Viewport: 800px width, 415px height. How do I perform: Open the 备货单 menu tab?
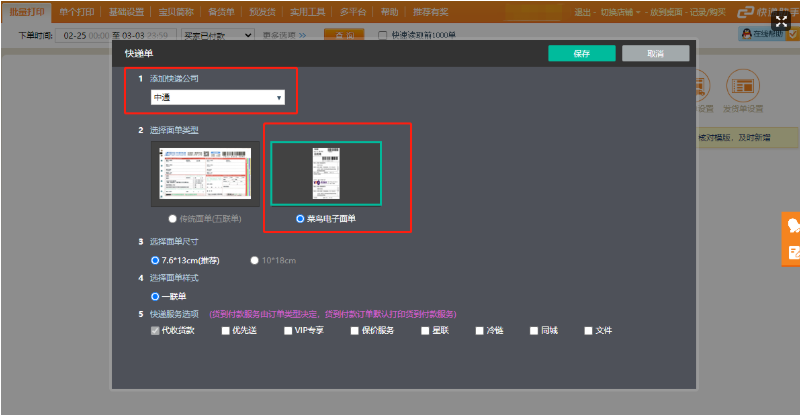pos(221,12)
